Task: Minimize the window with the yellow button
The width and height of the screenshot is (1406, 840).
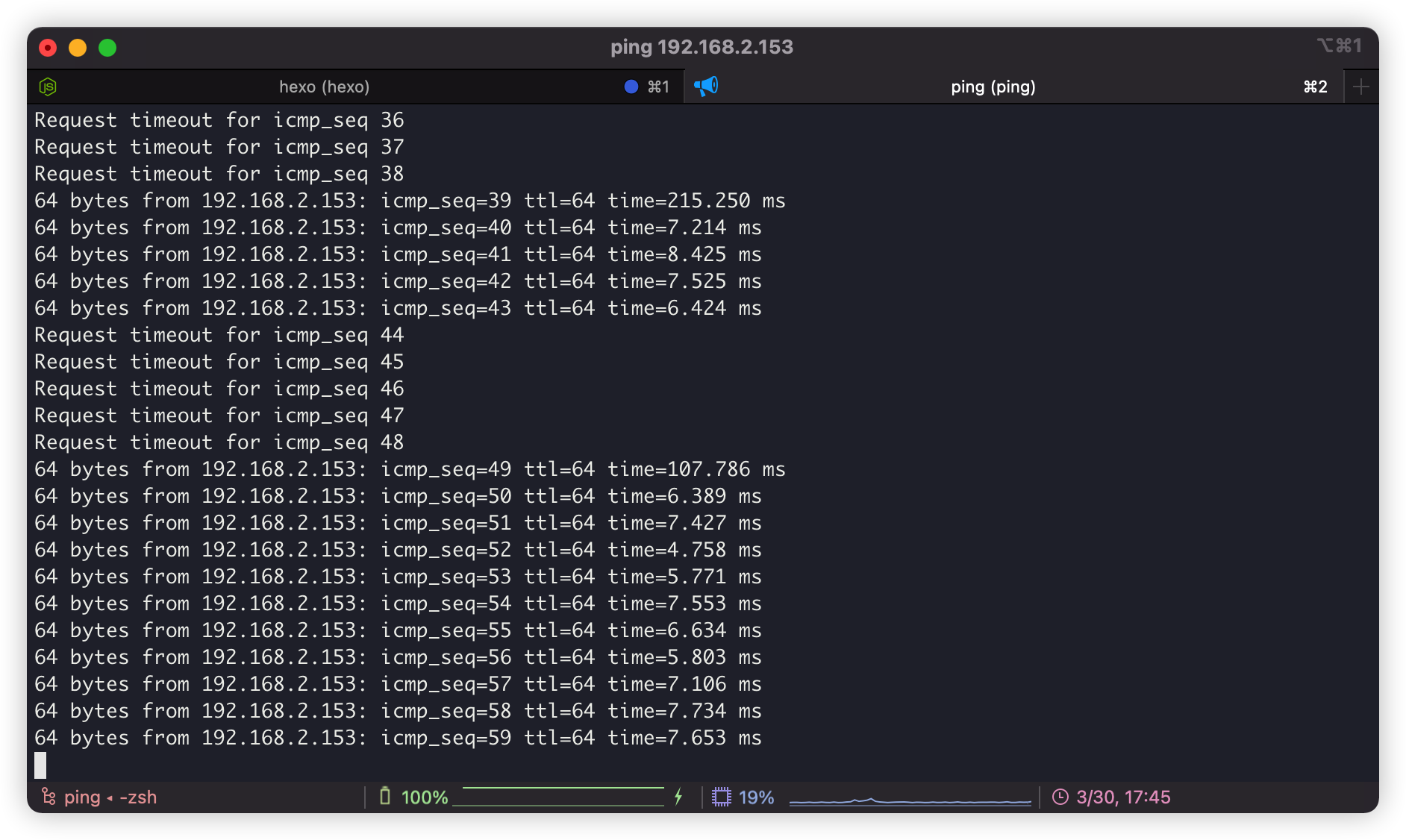Action: pyautogui.click(x=78, y=48)
